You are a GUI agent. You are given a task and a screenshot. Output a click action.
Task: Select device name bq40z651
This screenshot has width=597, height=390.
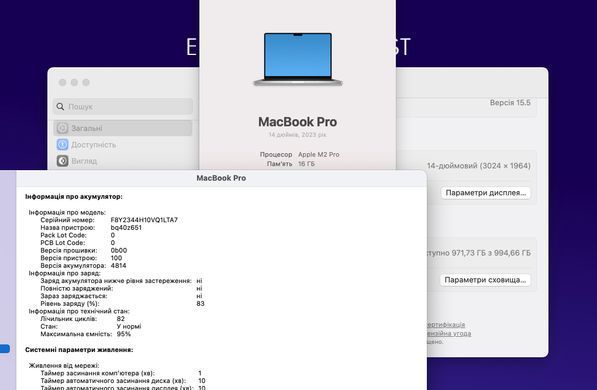126,227
